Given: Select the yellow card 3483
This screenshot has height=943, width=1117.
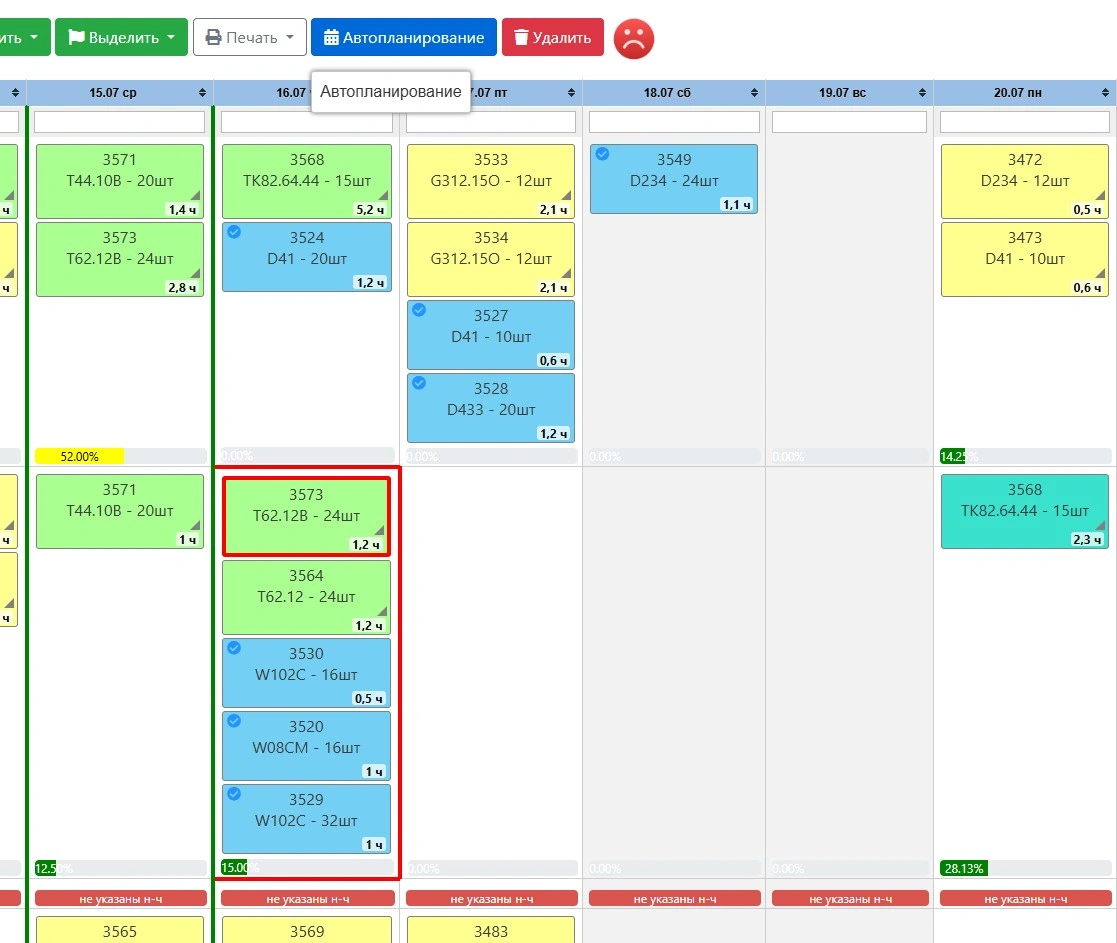Looking at the screenshot, I should click(x=491, y=929).
